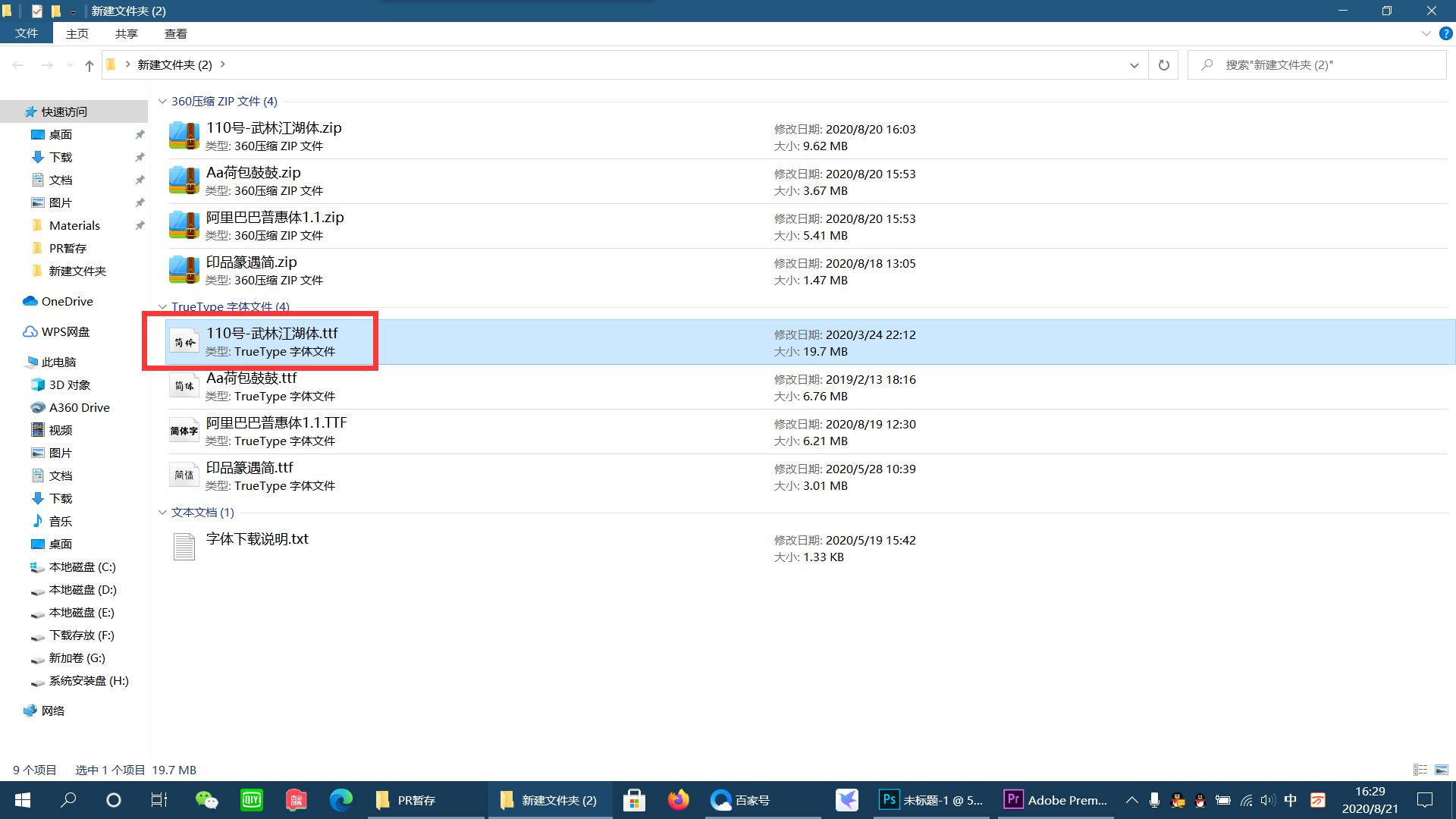This screenshot has width=1456, height=819.
Task: Open 字体下载说明.txt text file icon
Action: (184, 547)
